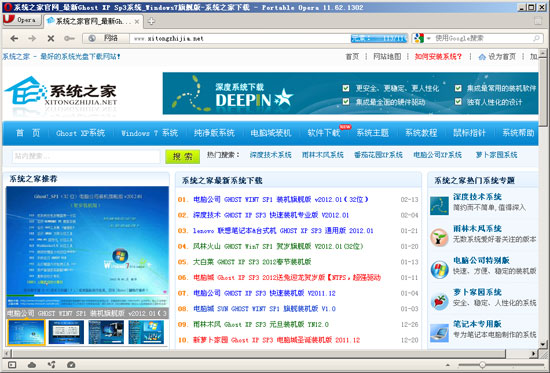Open hot search 雨林木风系统
Viewport: 550px width, 373px height.
tap(323, 155)
